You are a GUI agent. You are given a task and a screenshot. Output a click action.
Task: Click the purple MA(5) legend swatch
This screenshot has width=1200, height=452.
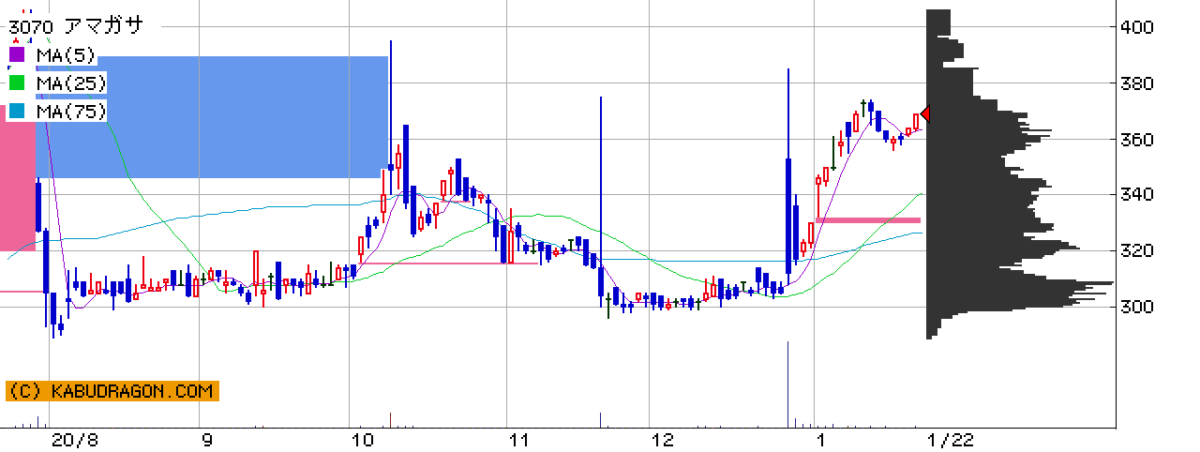(17, 54)
